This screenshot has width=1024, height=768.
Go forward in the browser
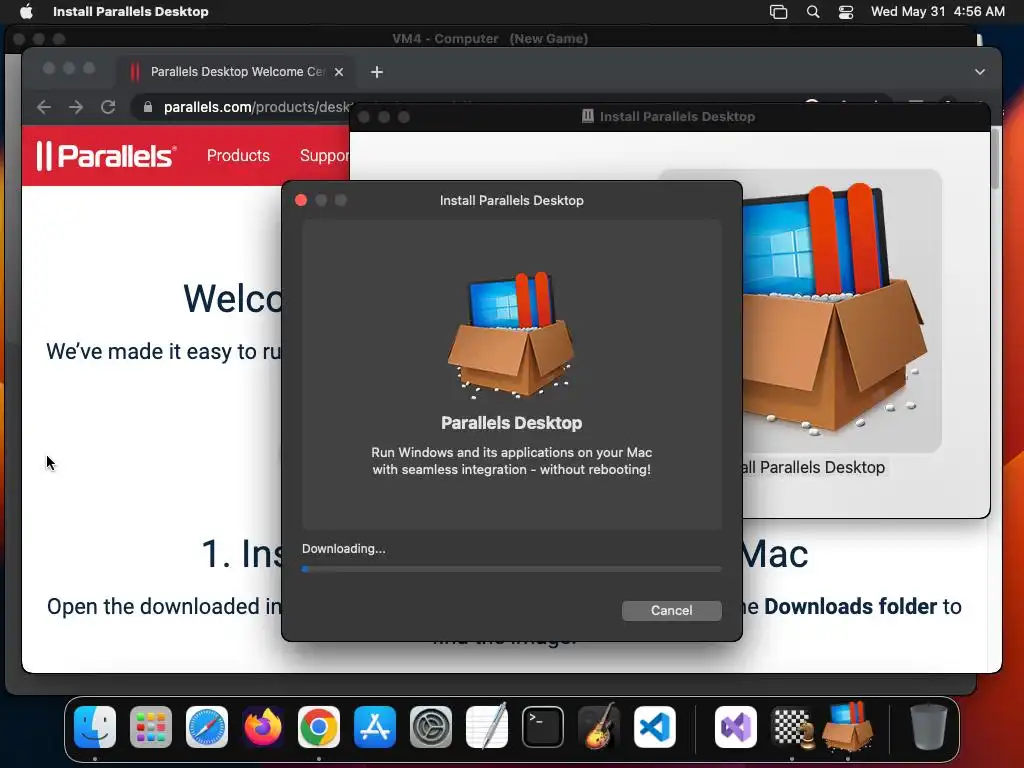tap(76, 107)
